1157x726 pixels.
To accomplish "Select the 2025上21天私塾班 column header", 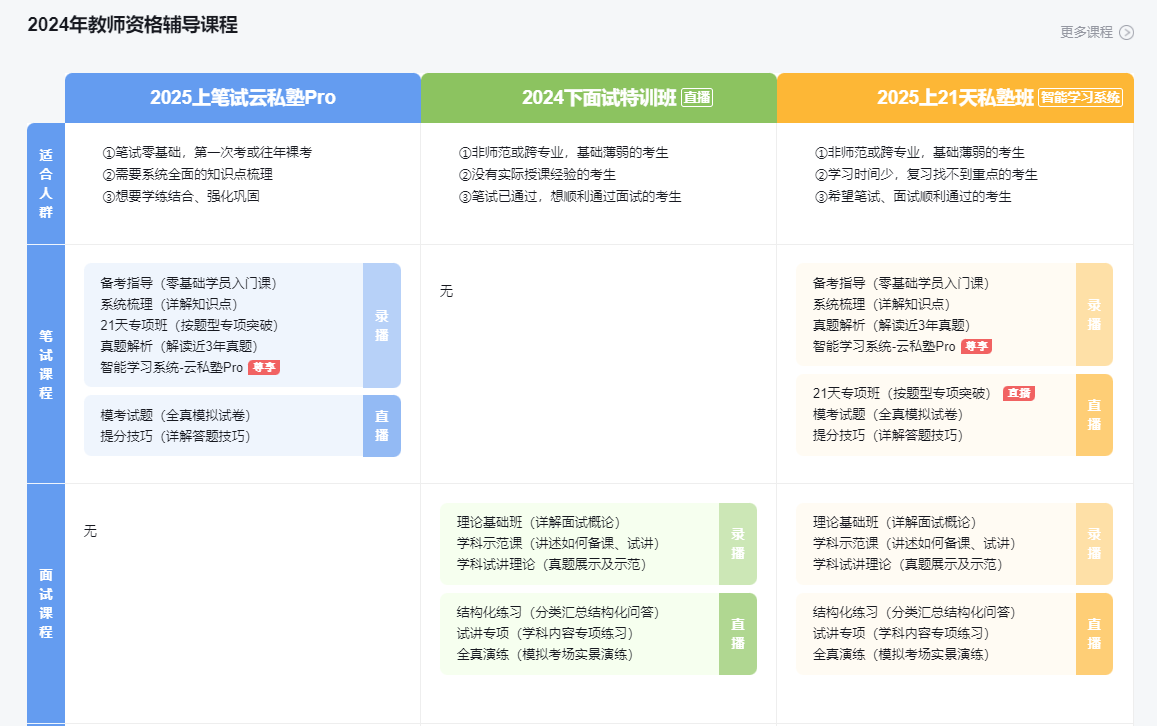I will (x=955, y=98).
